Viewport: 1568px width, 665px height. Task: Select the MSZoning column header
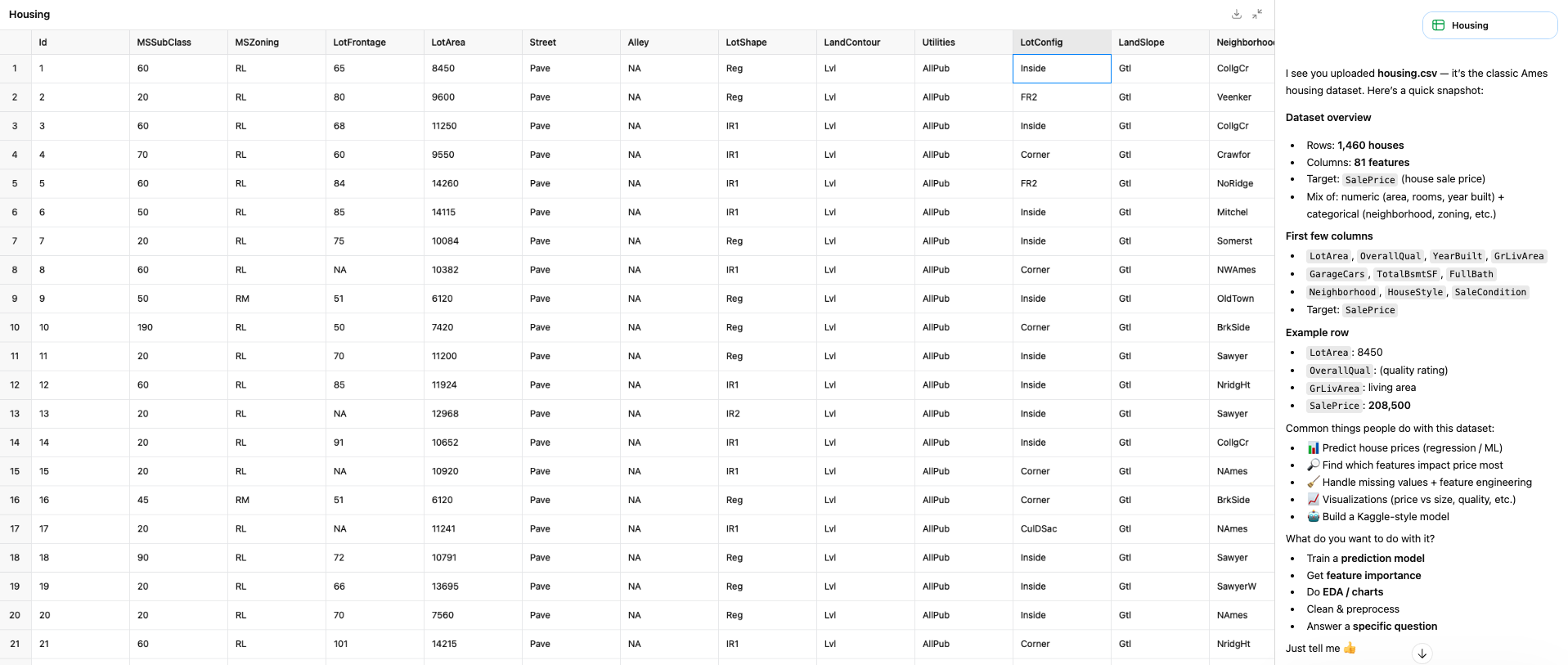[276, 43]
